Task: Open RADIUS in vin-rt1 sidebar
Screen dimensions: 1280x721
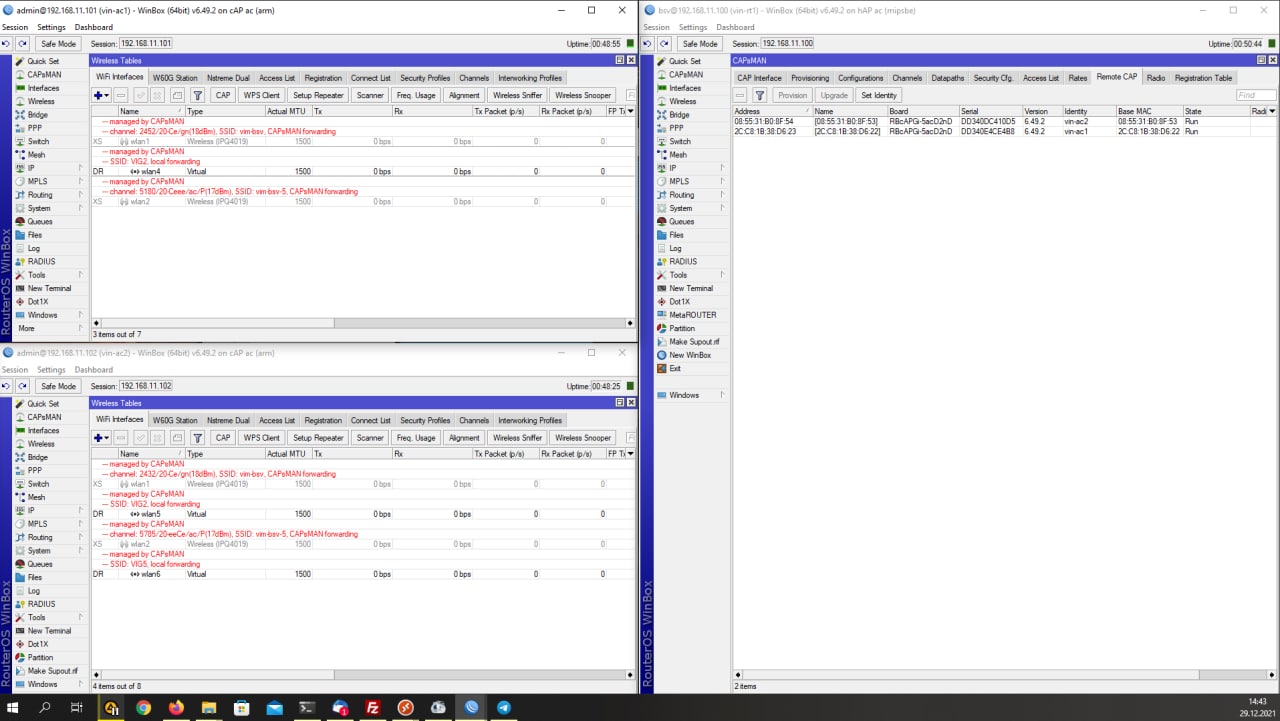Action: (683, 262)
